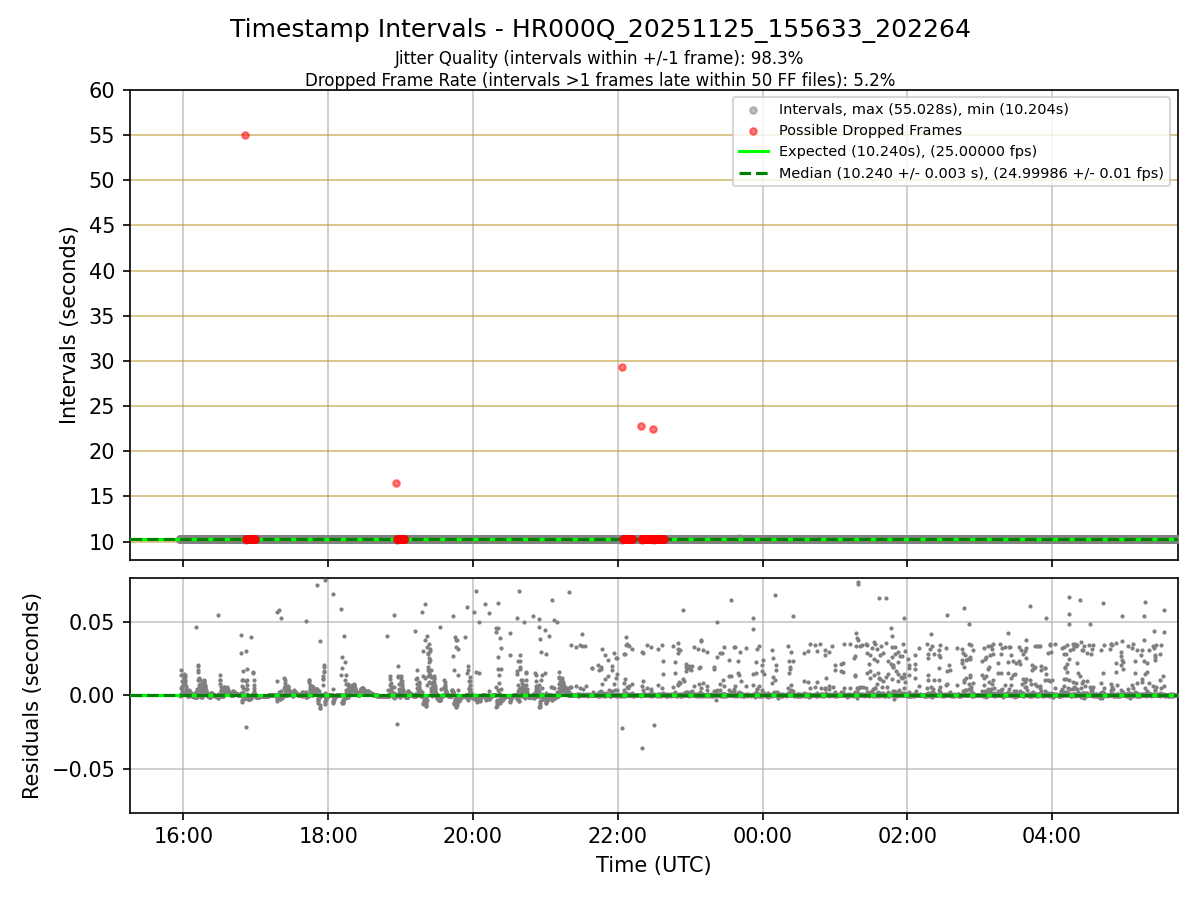
Task: Click the '22:00' x-axis tick label
Action: pyautogui.click(x=617, y=836)
